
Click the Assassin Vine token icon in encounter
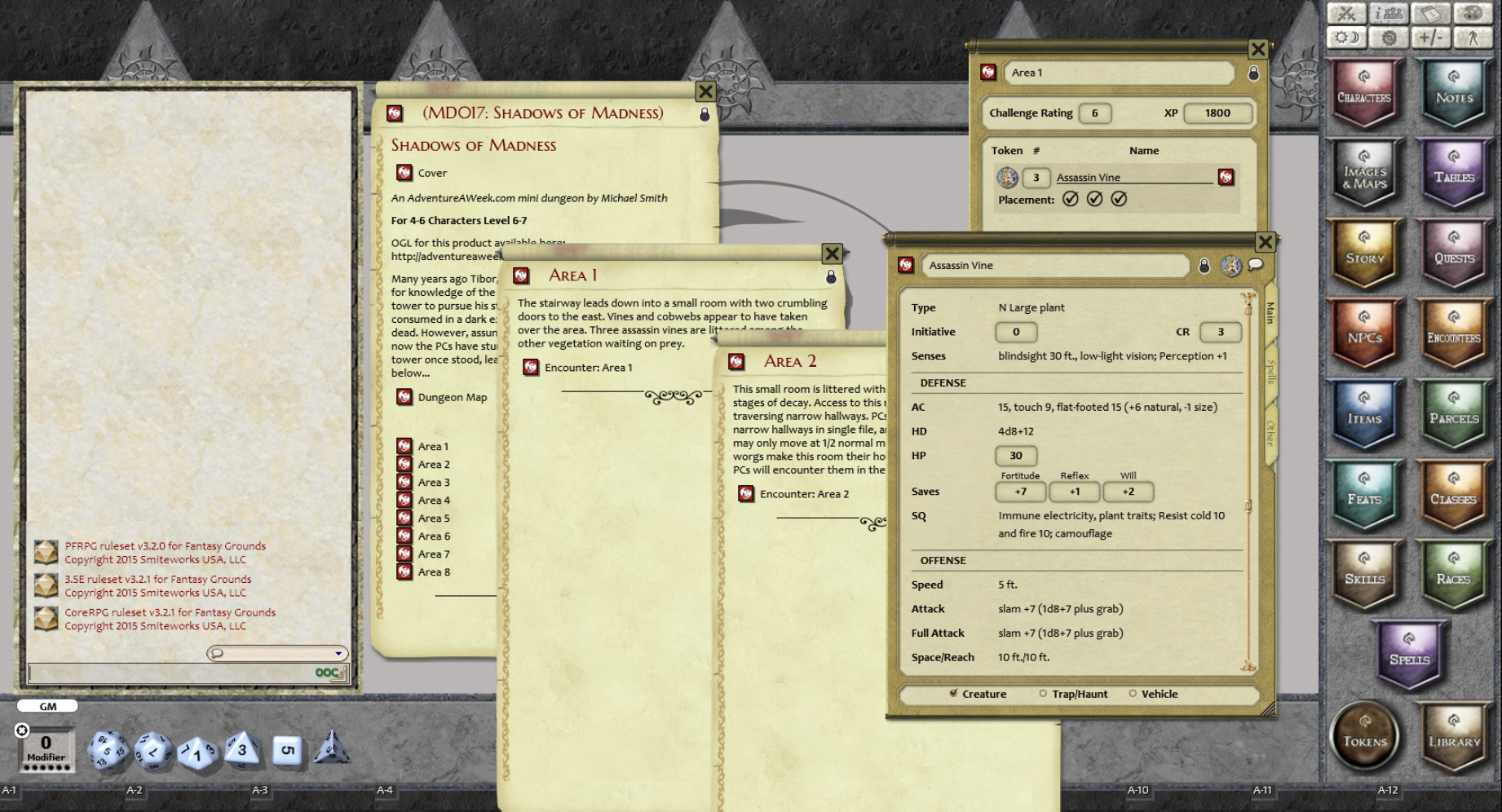(x=1007, y=177)
